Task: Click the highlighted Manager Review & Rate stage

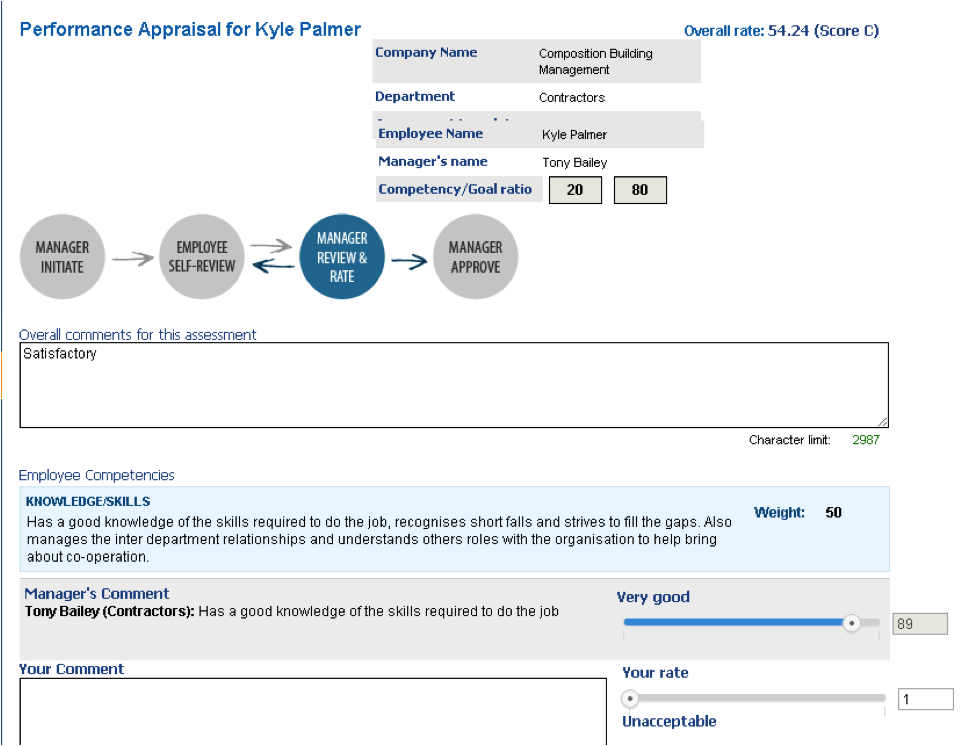Action: [341, 257]
